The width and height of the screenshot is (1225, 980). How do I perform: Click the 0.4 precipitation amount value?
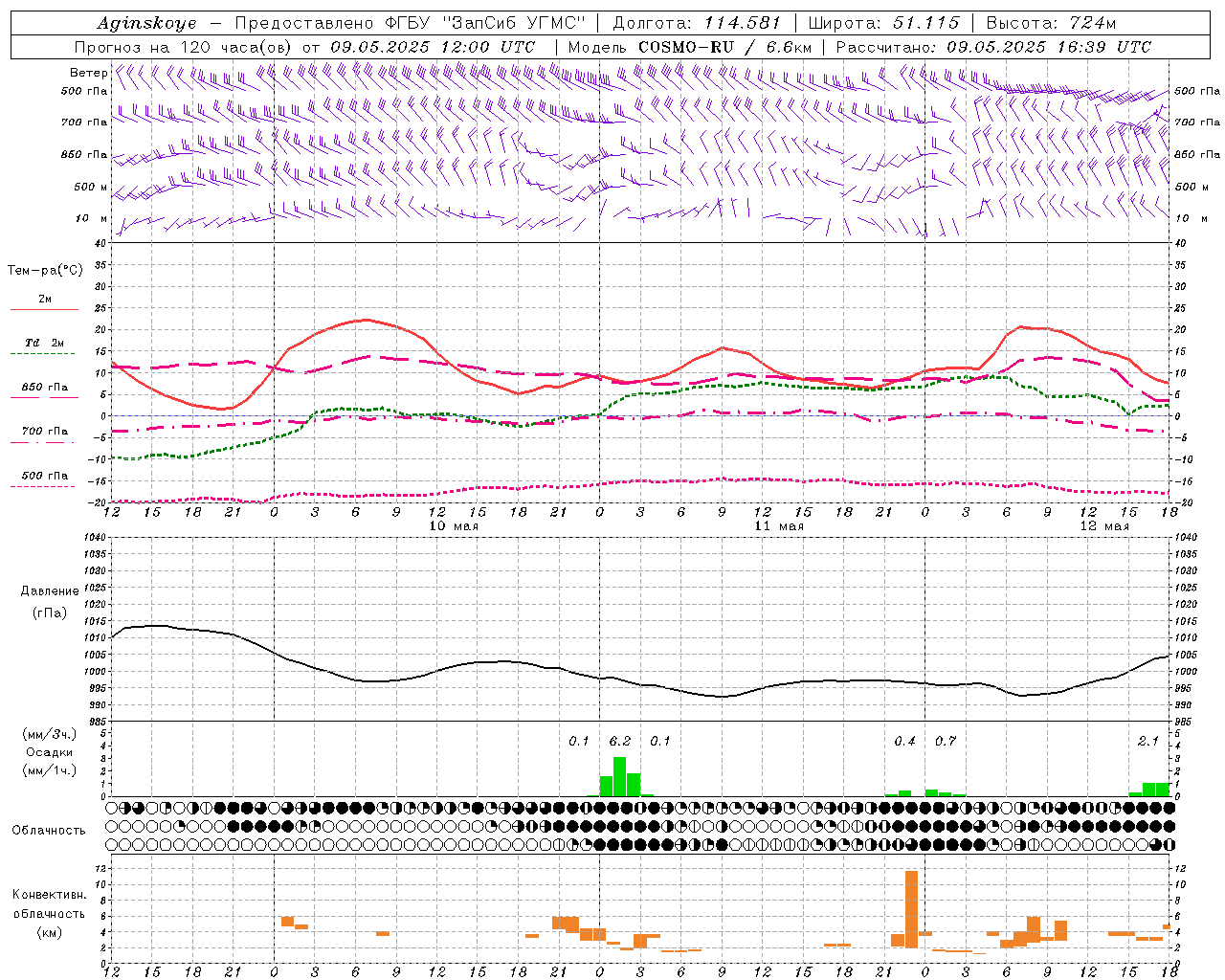(904, 742)
